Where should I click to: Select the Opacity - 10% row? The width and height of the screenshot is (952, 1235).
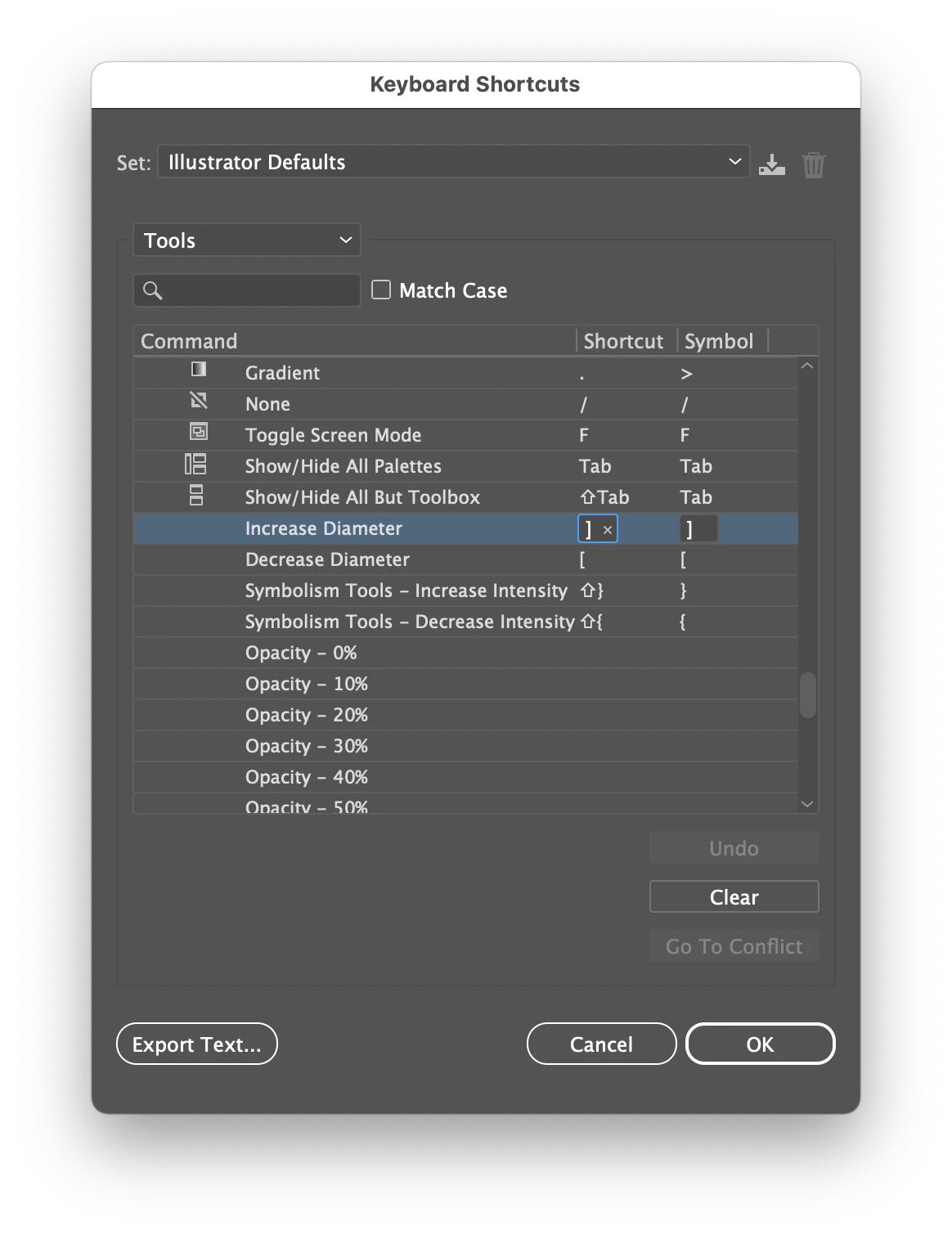point(466,684)
